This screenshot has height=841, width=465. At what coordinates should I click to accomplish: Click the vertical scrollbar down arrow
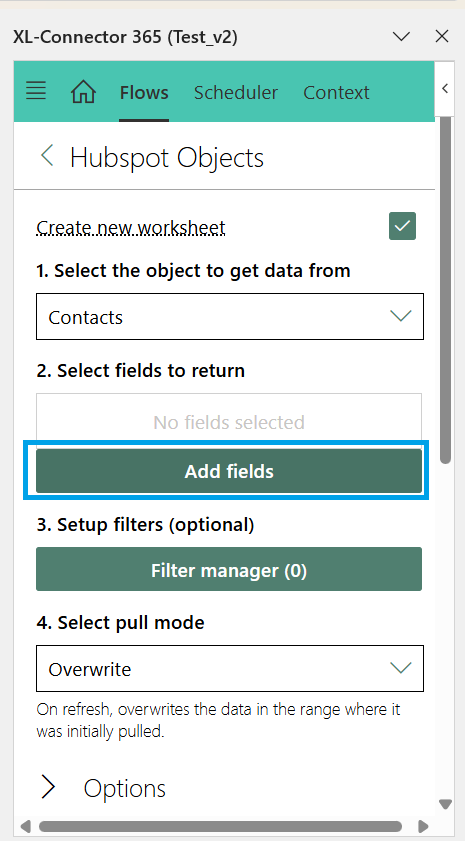coord(445,804)
